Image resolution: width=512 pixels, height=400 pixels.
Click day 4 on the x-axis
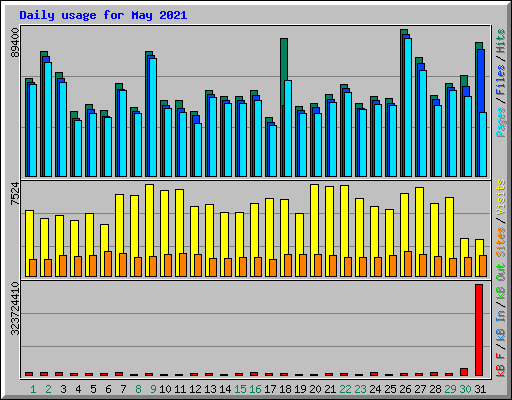78,389
